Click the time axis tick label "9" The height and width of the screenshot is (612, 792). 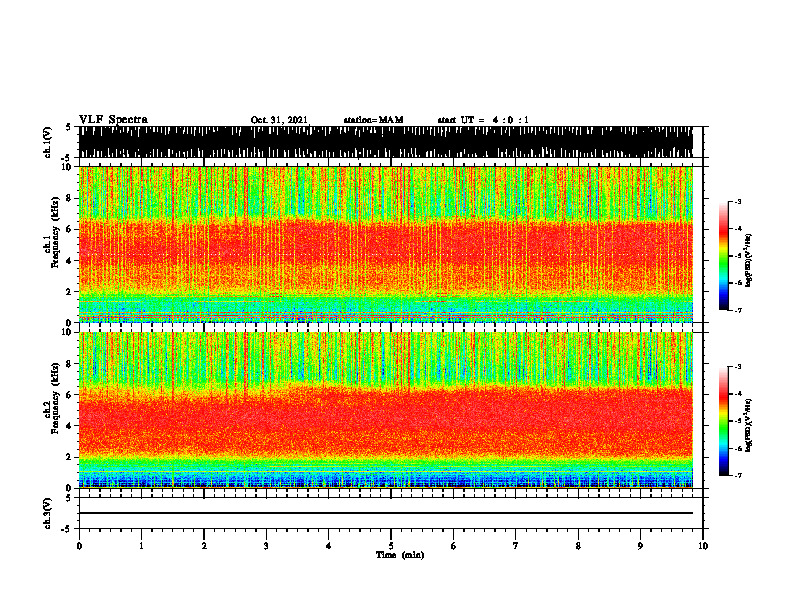pyautogui.click(x=640, y=546)
